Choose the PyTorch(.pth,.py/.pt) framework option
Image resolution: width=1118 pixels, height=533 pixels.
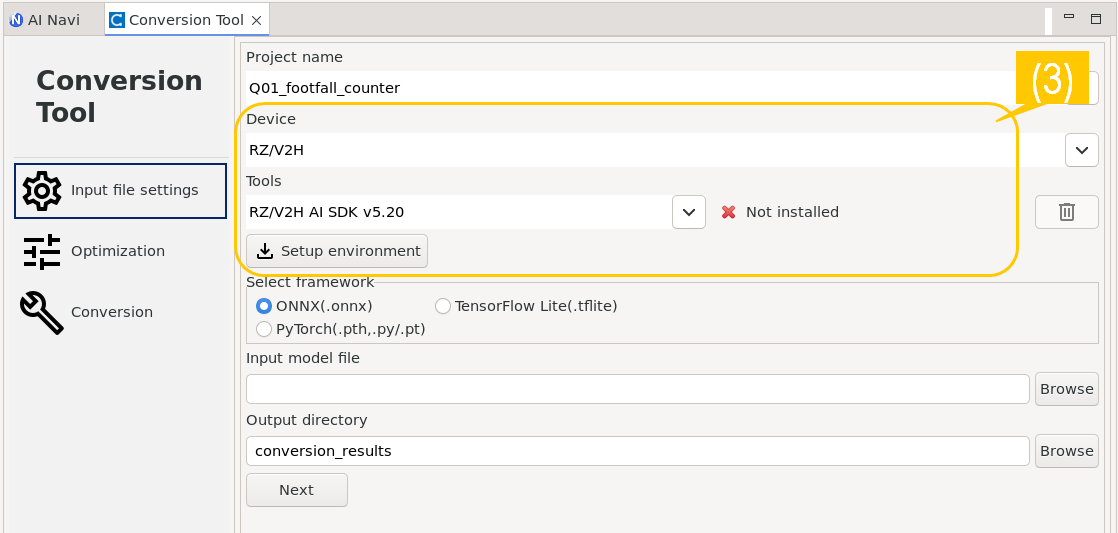[264, 329]
